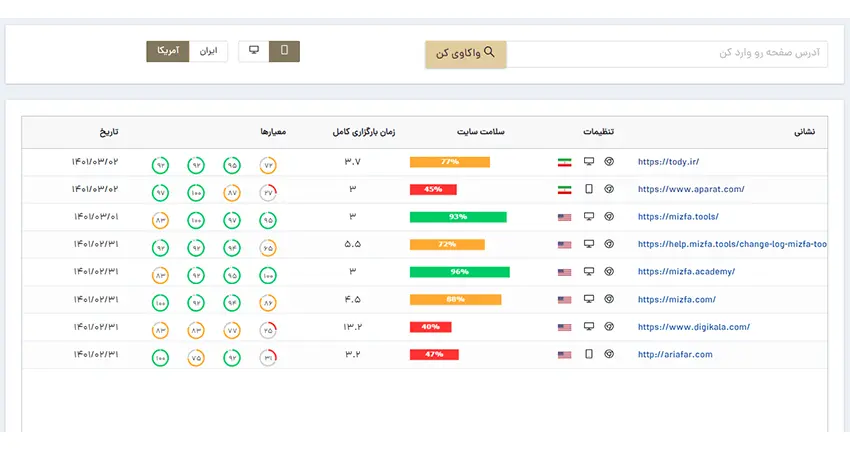Open http://ariafar.com link

(x=675, y=355)
